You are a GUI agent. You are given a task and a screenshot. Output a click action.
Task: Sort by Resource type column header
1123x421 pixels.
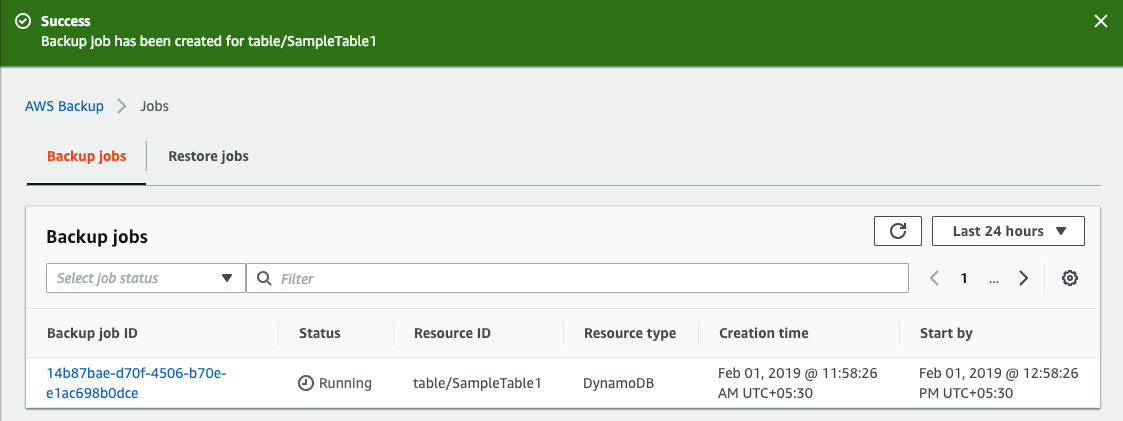[x=630, y=333]
